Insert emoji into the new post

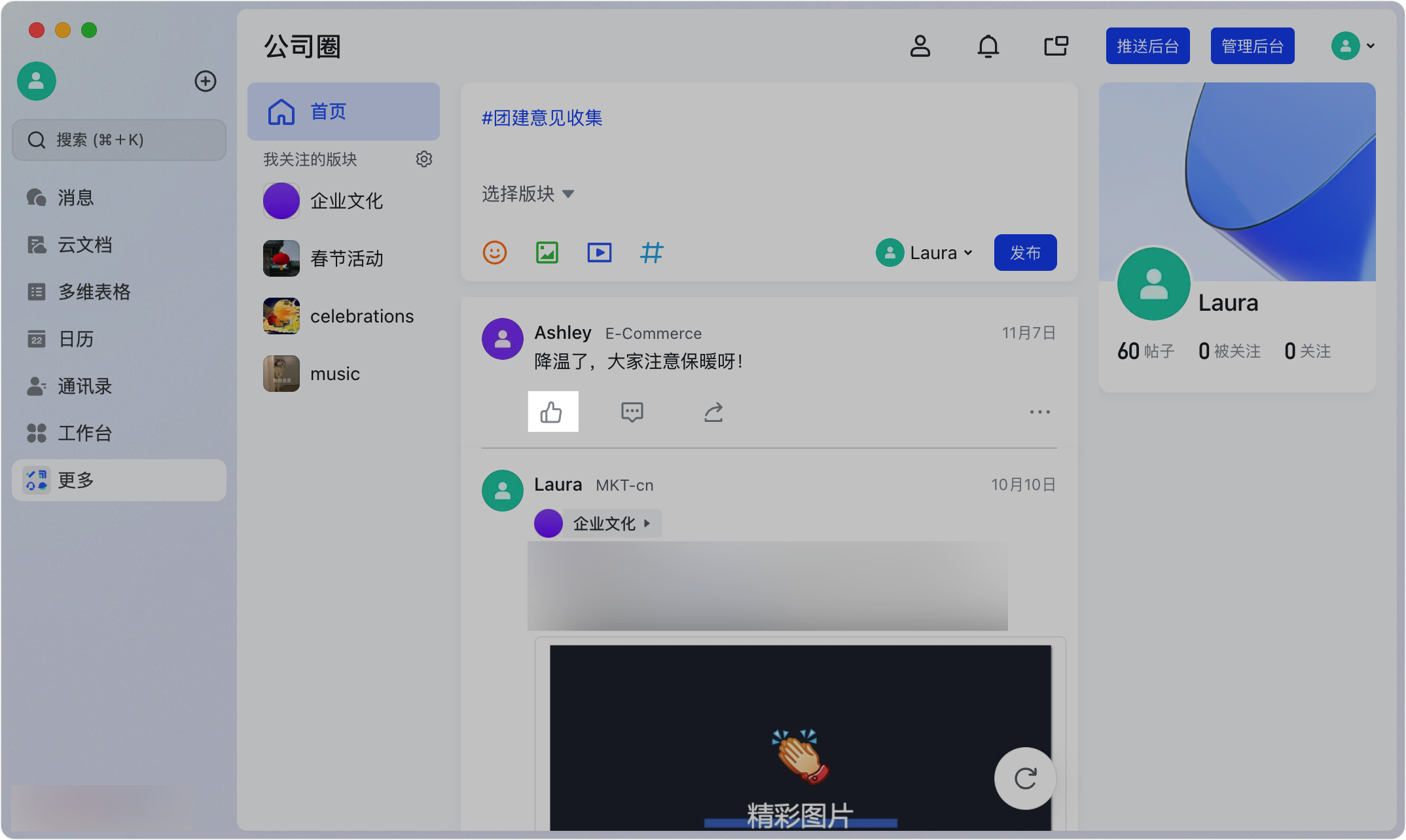[x=495, y=253]
